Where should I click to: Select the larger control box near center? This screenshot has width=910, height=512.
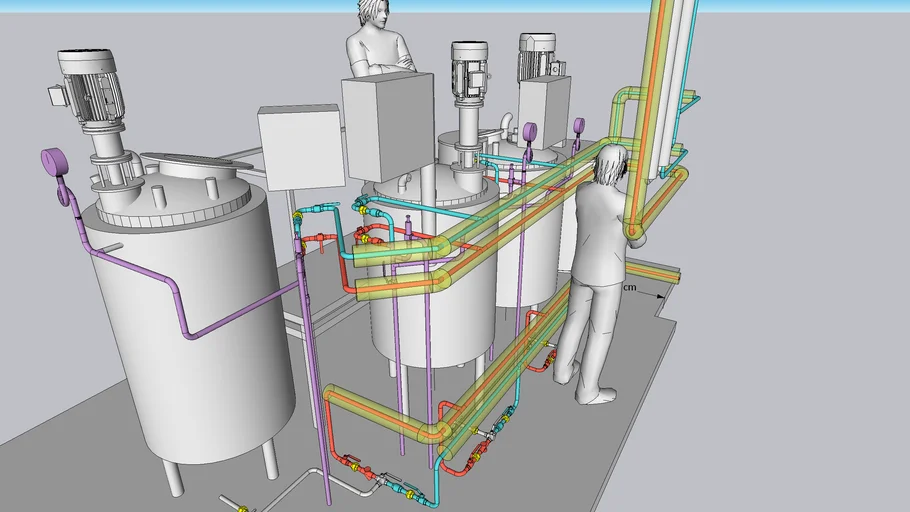tap(386, 126)
